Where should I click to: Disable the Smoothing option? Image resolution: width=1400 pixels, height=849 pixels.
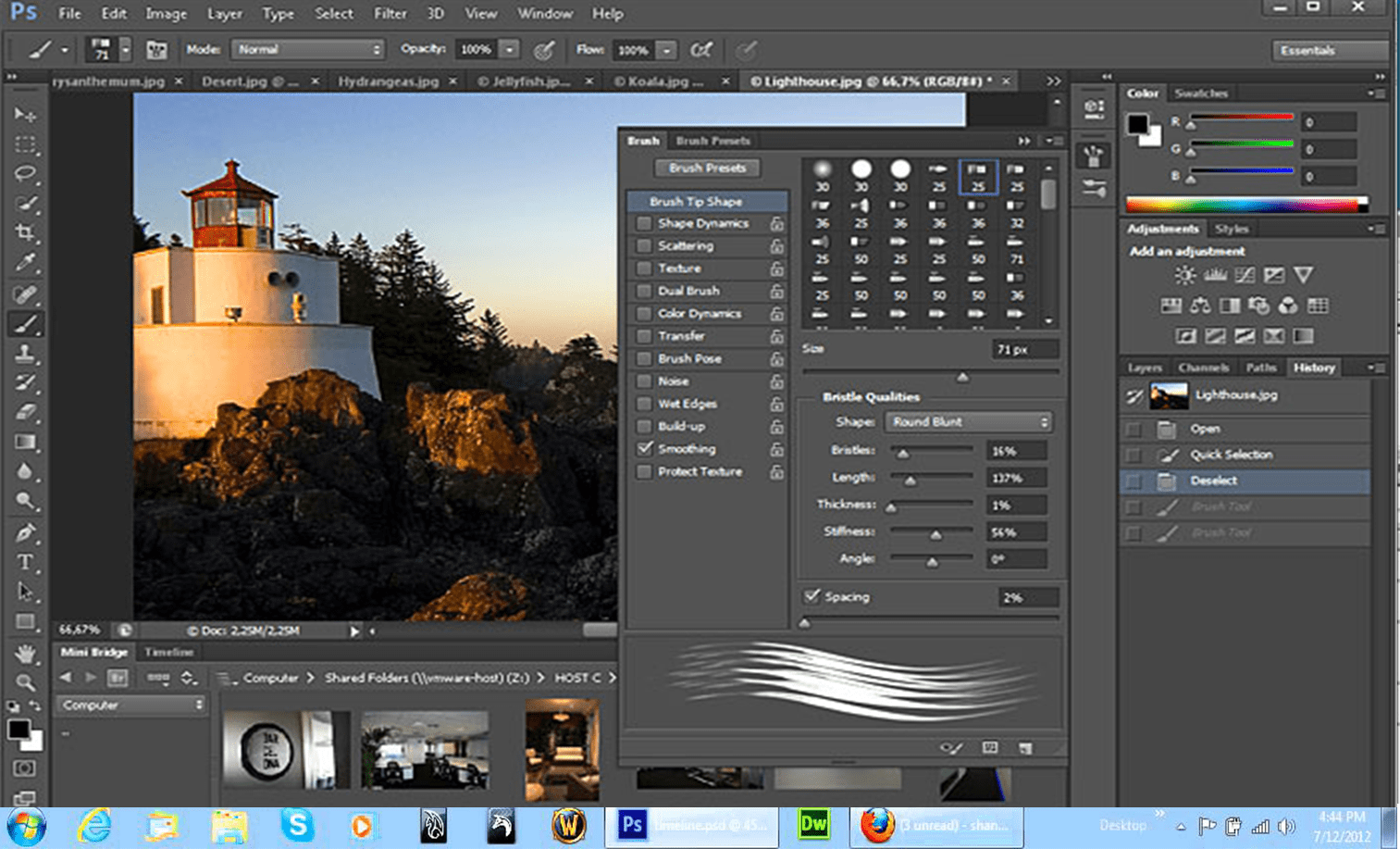pos(645,448)
